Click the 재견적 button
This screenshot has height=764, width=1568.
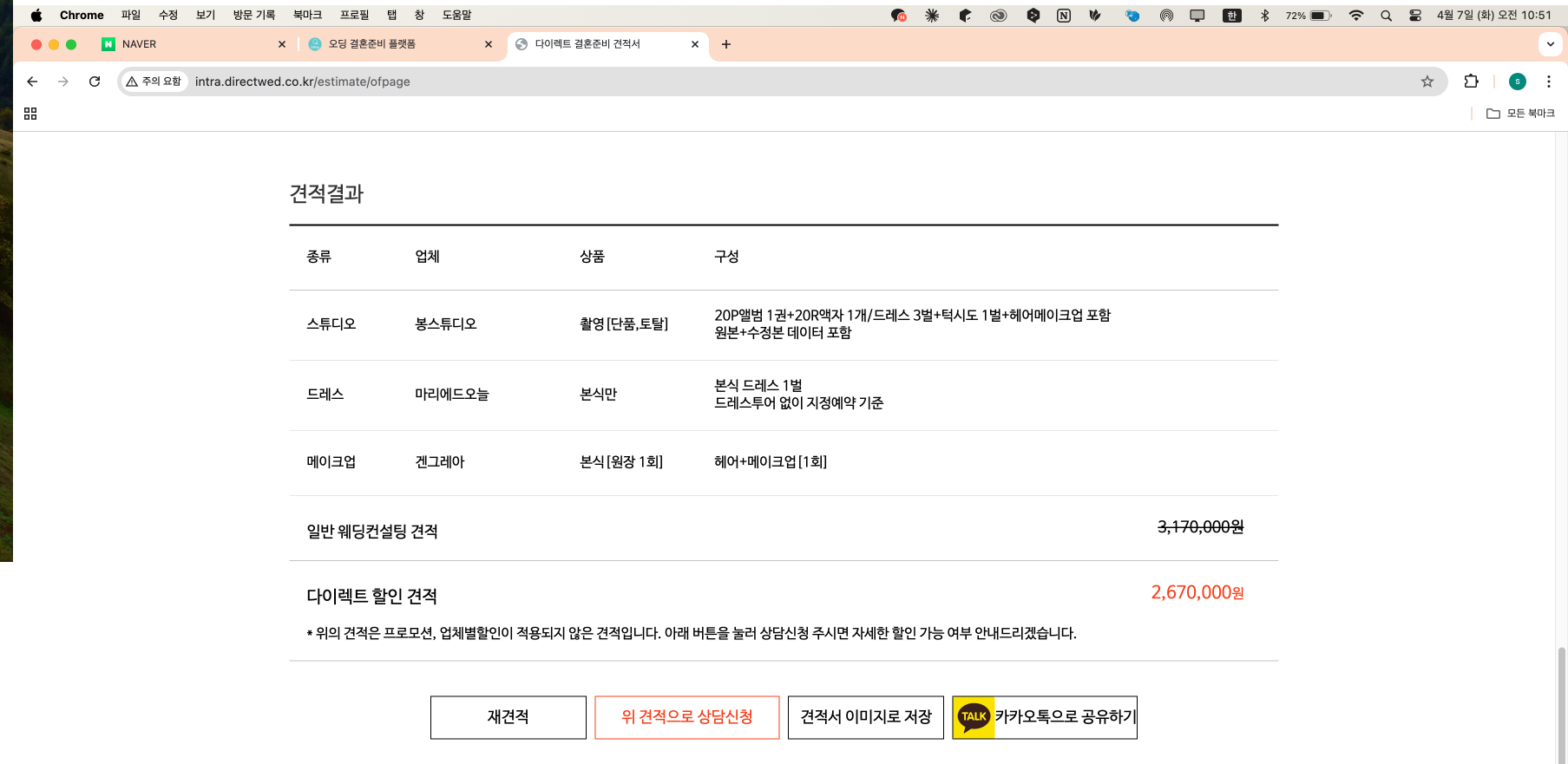click(508, 717)
